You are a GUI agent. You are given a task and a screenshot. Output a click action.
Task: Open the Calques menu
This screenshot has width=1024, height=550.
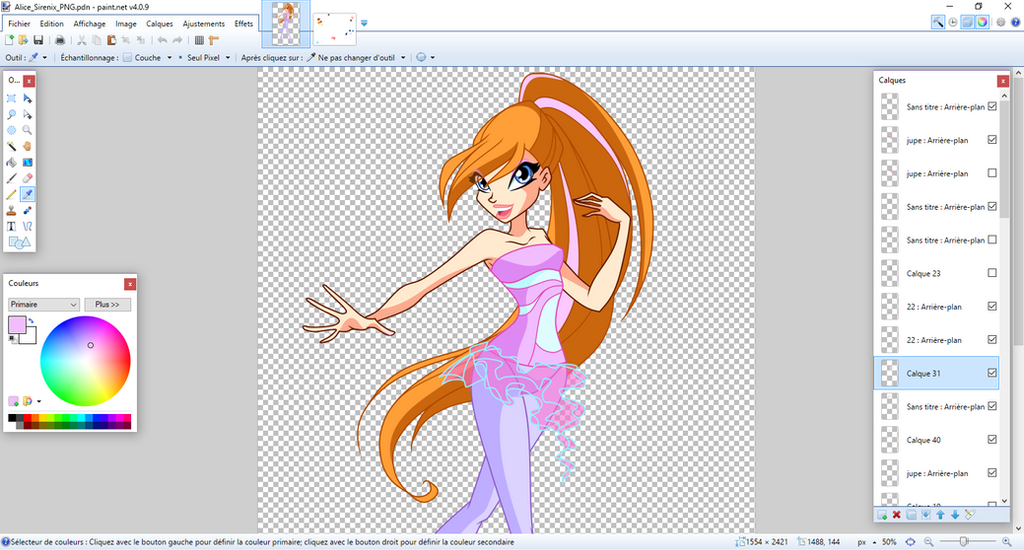[159, 24]
